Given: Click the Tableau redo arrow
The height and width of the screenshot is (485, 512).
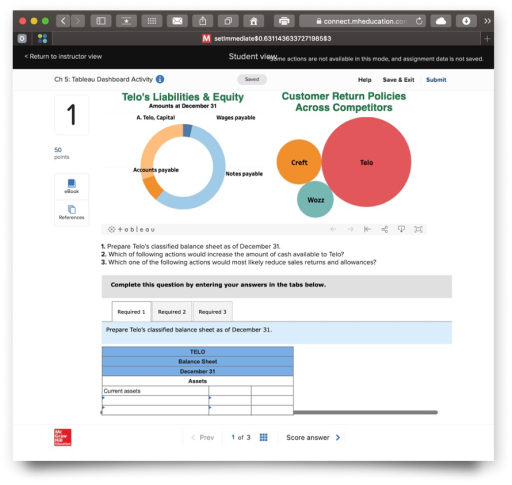Looking at the screenshot, I should pyautogui.click(x=350, y=229).
